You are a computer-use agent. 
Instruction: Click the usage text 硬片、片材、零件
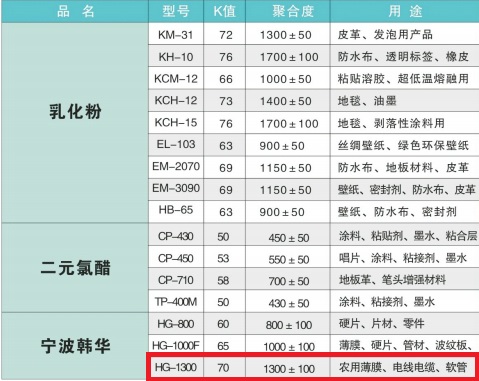382,323
